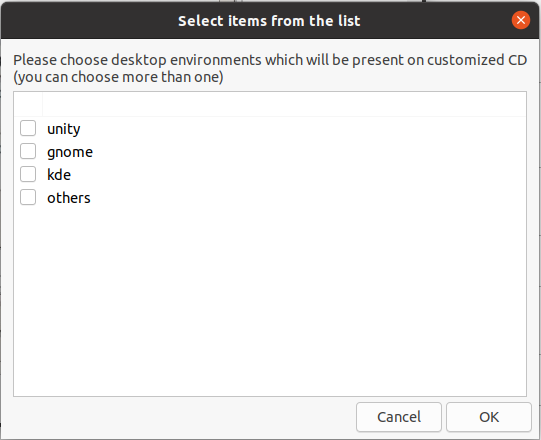
Task: Tick the unity checkbox
Action: click(28, 128)
